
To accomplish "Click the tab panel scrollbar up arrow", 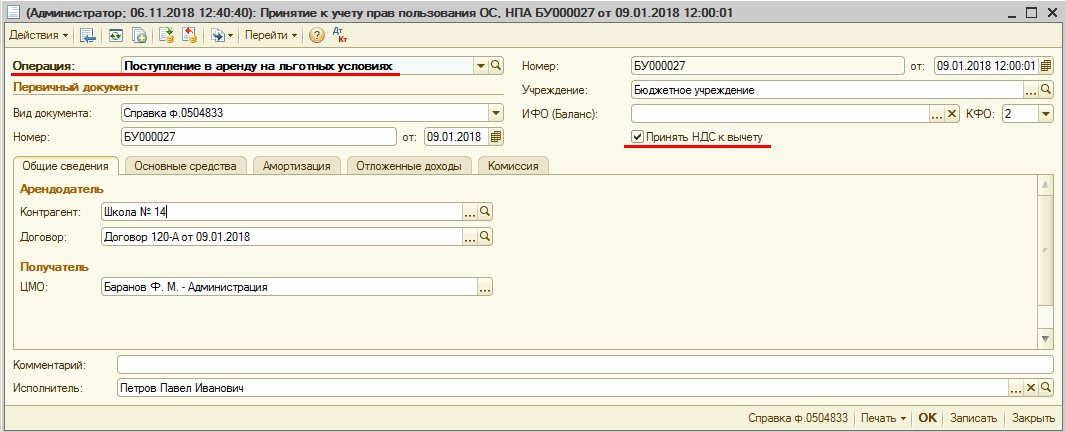I will tap(1045, 183).
